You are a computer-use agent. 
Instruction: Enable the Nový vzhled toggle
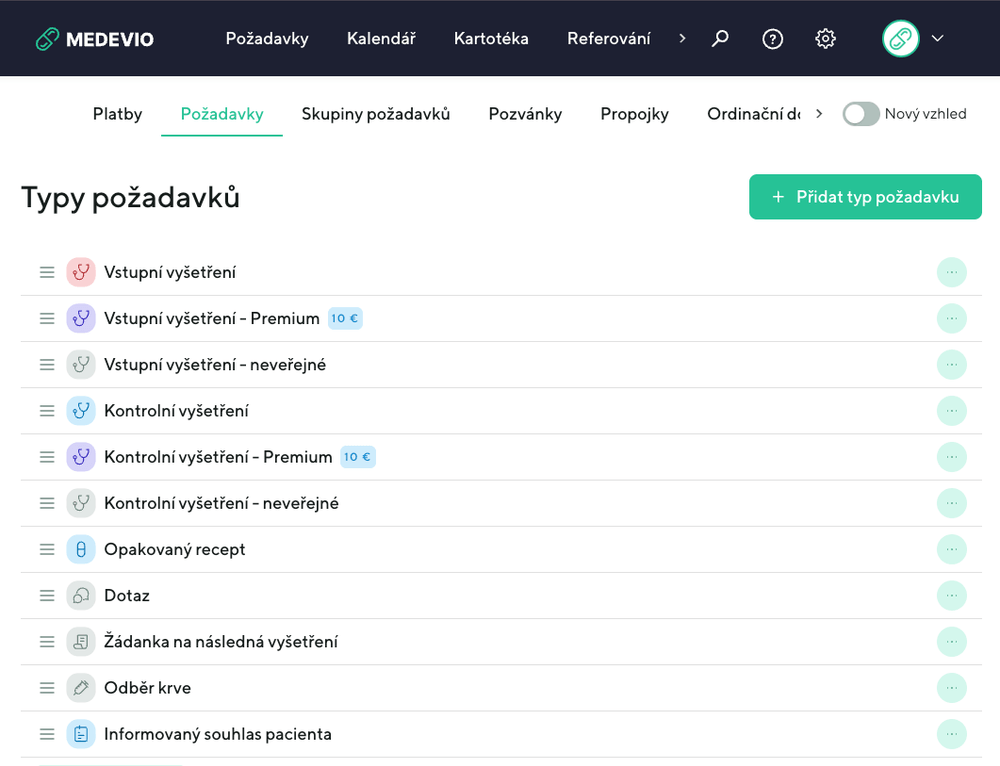point(860,114)
